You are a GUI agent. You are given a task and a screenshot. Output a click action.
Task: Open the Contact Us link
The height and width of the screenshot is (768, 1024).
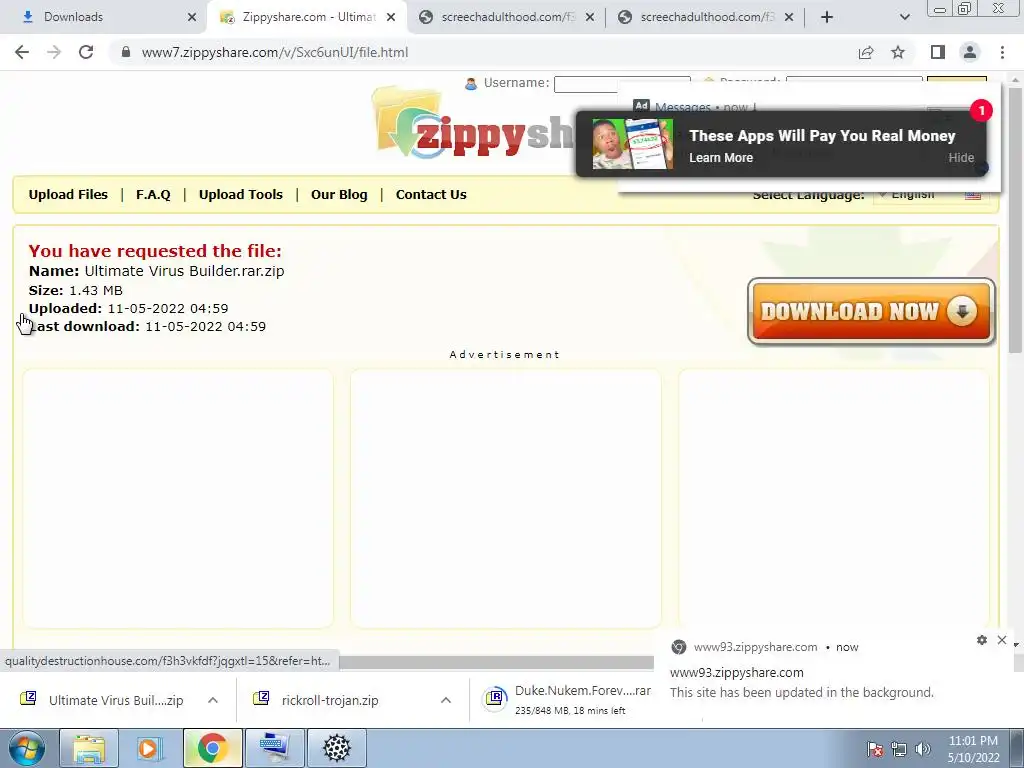pyautogui.click(x=431, y=195)
